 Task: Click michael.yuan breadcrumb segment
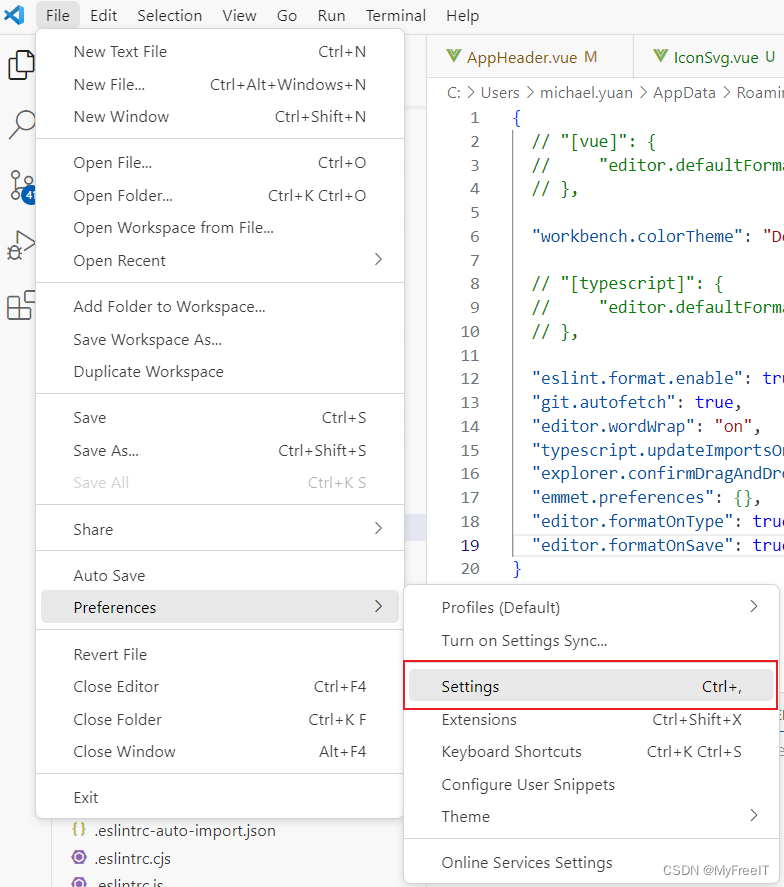[x=586, y=93]
